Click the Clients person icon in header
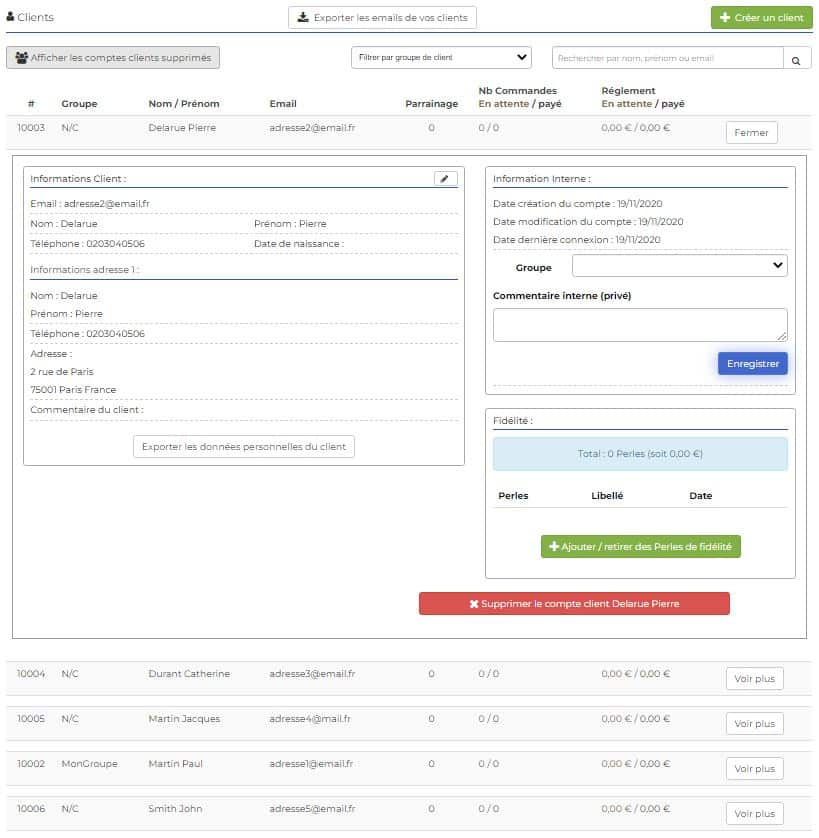This screenshot has height=838, width=819. click(x=10, y=17)
